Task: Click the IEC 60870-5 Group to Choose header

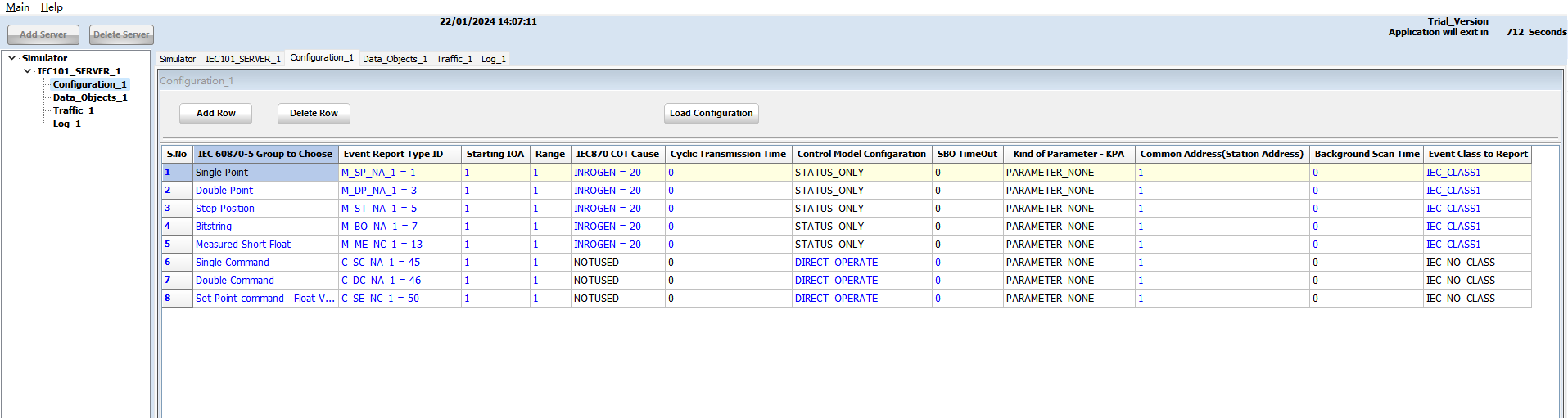Action: 265,154
